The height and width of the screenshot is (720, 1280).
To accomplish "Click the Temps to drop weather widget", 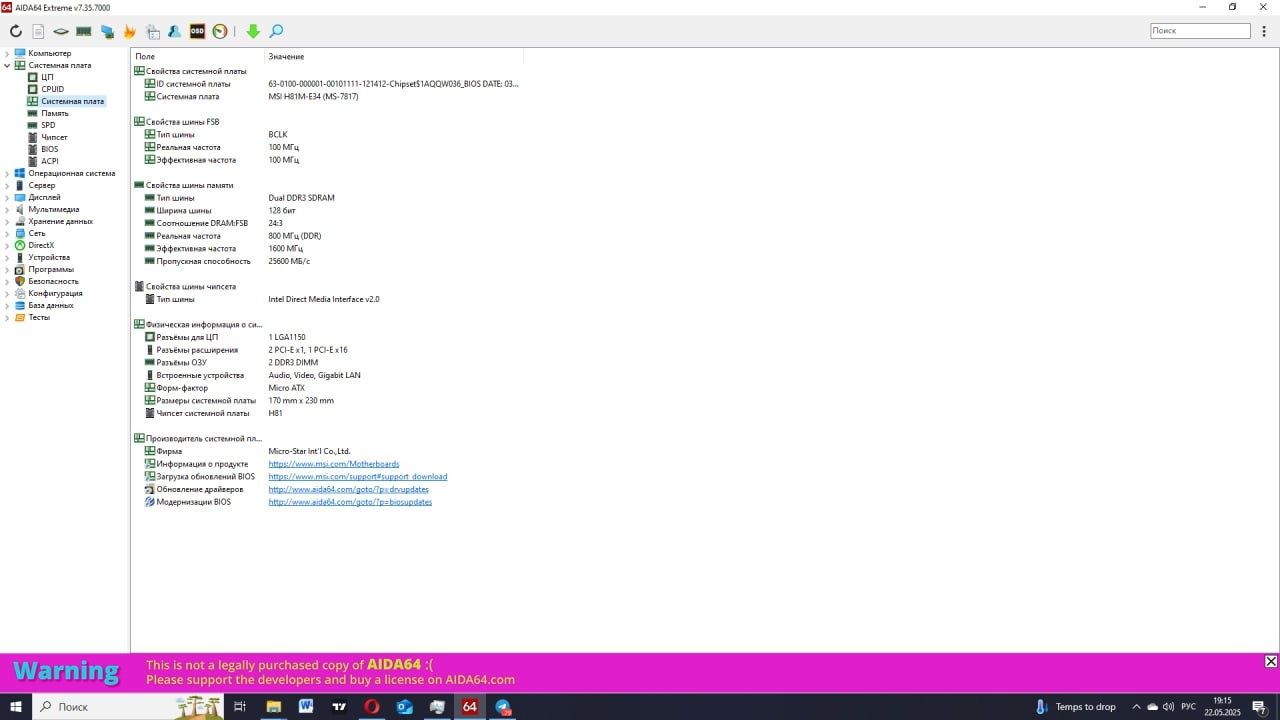I will click(x=1077, y=706).
